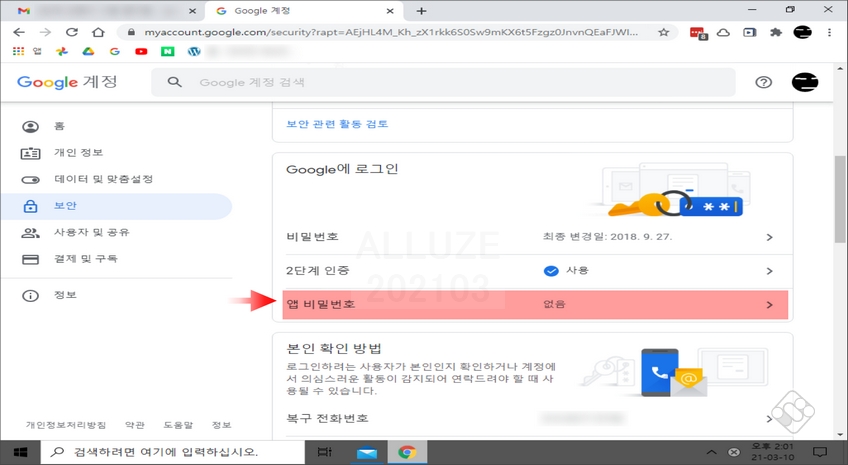Go forward with browser forward arrow
This screenshot has height=465, width=848.
(x=45, y=32)
